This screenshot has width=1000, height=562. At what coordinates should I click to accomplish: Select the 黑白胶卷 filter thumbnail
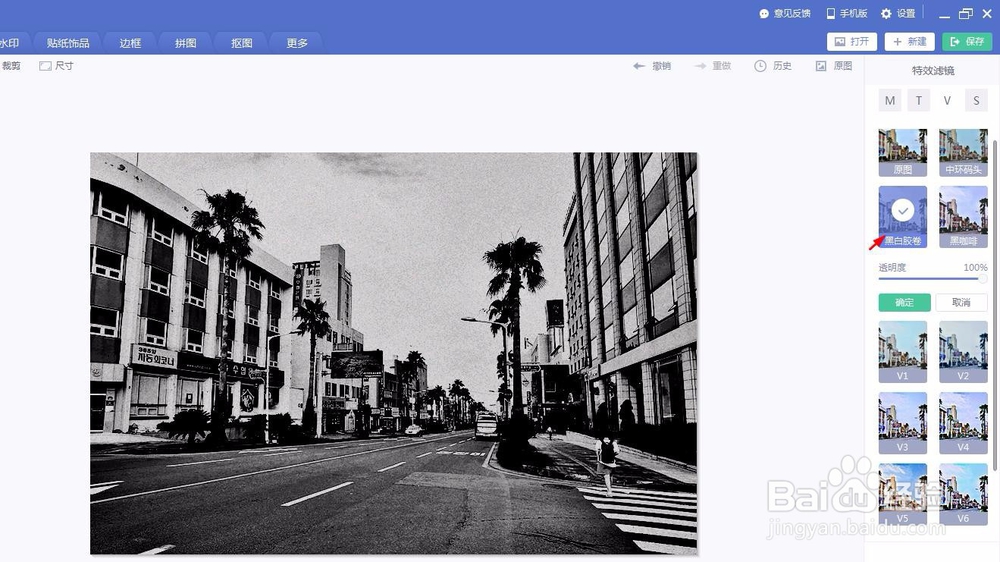[902, 217]
